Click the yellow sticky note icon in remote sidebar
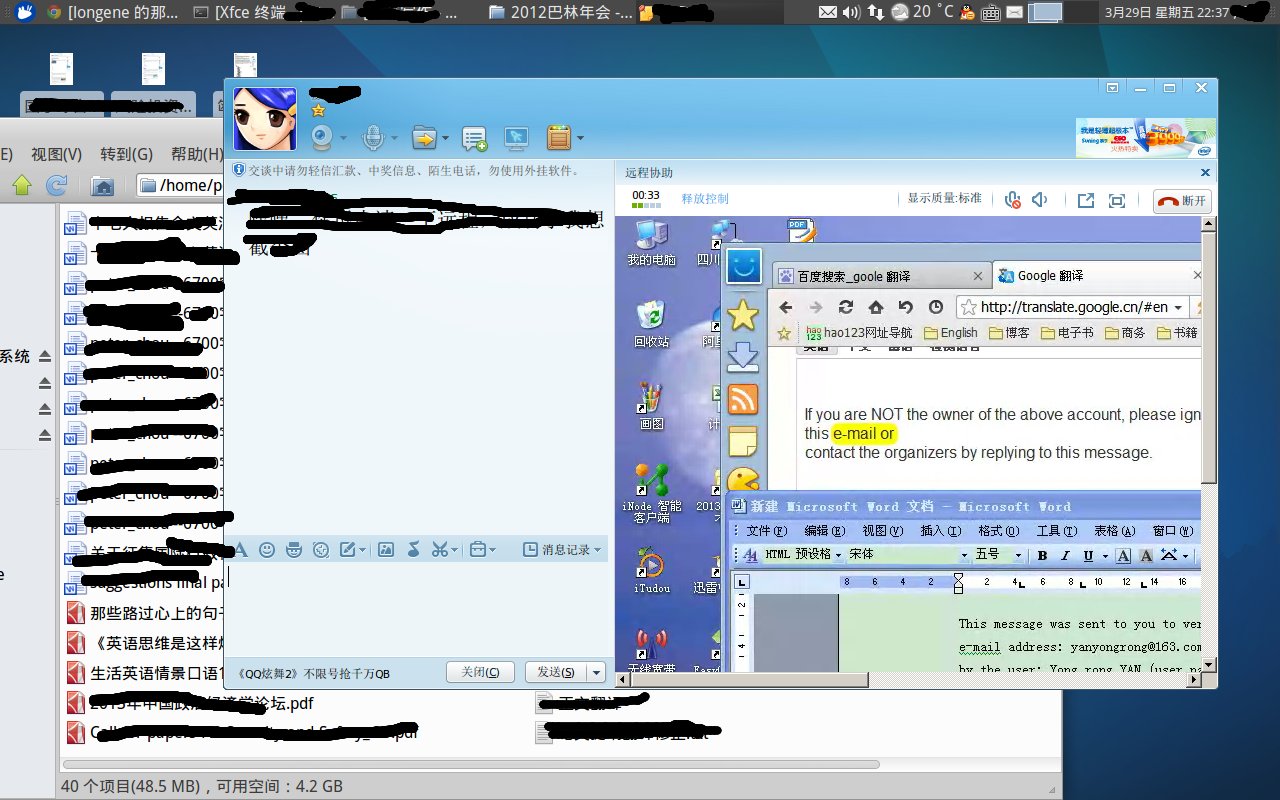 743,441
